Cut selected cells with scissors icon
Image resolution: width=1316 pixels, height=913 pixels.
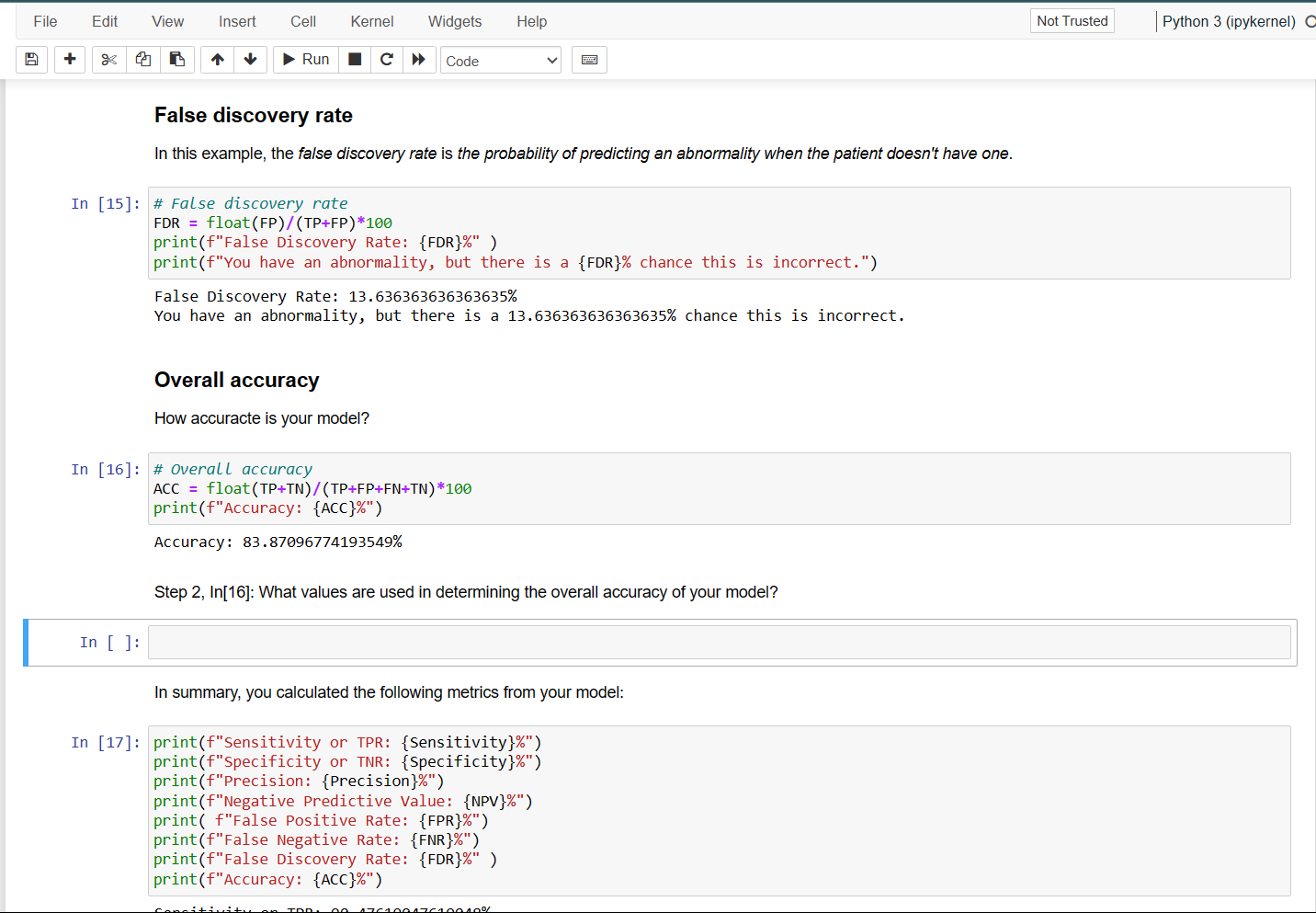(109, 60)
